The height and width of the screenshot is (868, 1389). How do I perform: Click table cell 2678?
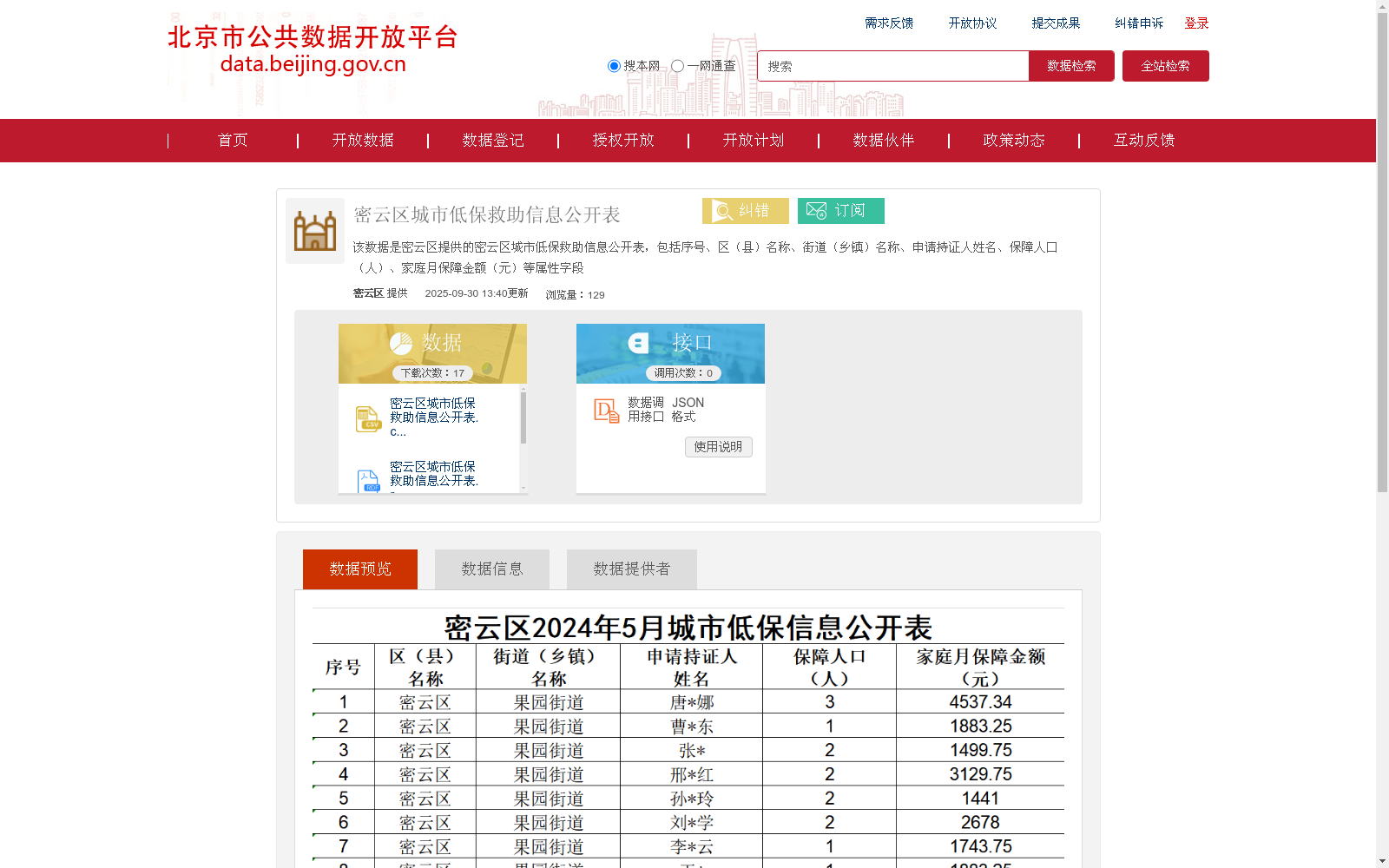click(x=980, y=823)
